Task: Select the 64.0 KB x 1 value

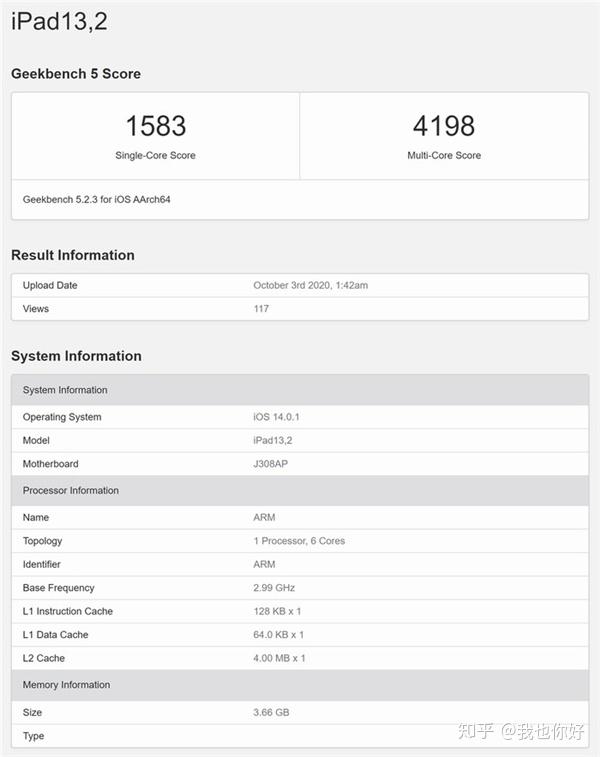Action: click(x=279, y=635)
